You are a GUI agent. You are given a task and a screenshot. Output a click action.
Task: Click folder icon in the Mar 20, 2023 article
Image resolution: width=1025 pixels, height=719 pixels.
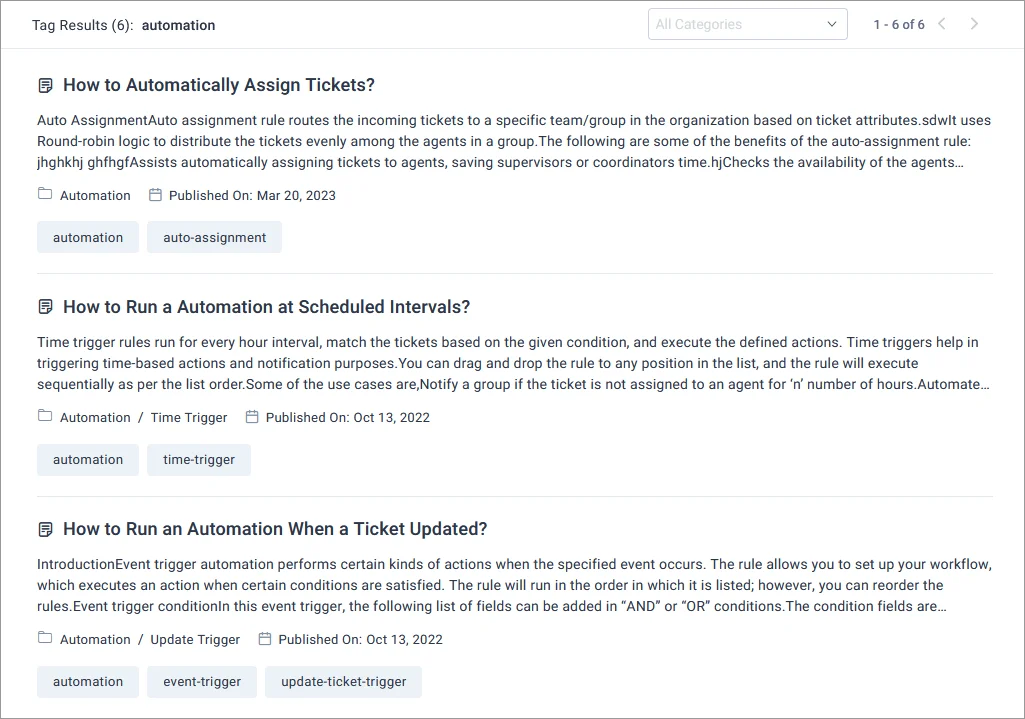pyautogui.click(x=45, y=195)
